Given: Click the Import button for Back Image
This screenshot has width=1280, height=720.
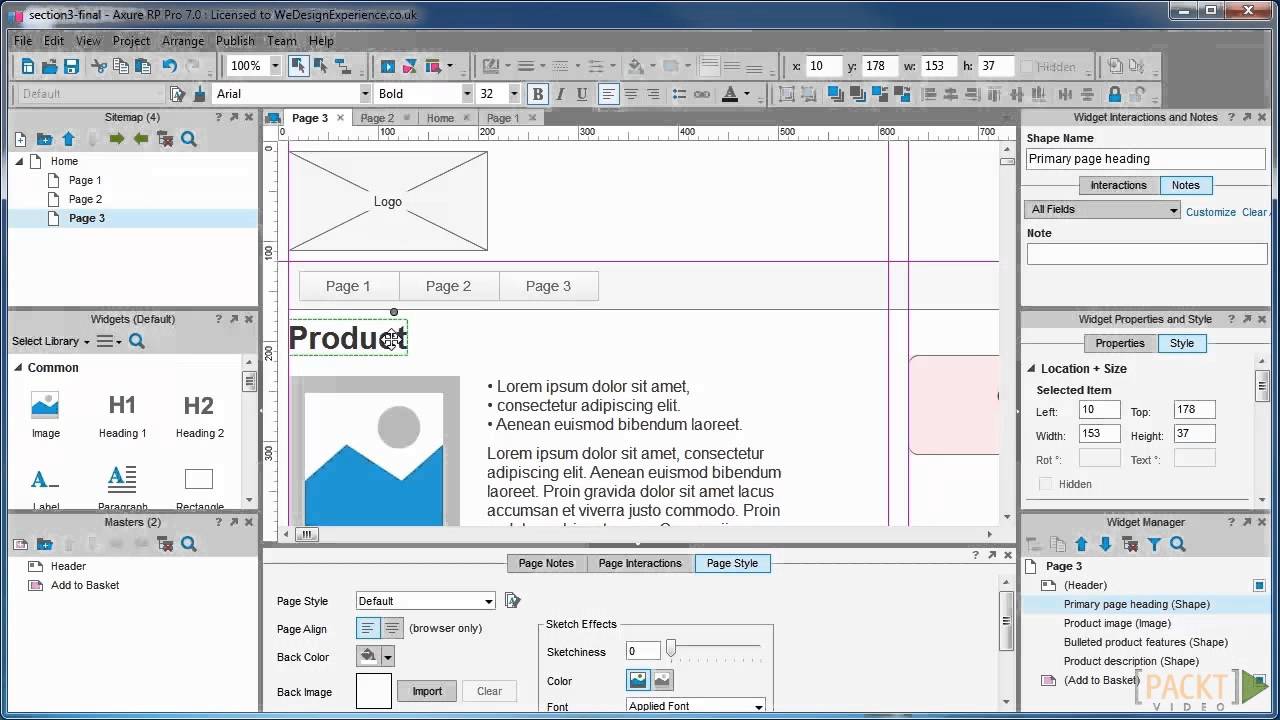Looking at the screenshot, I should click(x=427, y=691).
